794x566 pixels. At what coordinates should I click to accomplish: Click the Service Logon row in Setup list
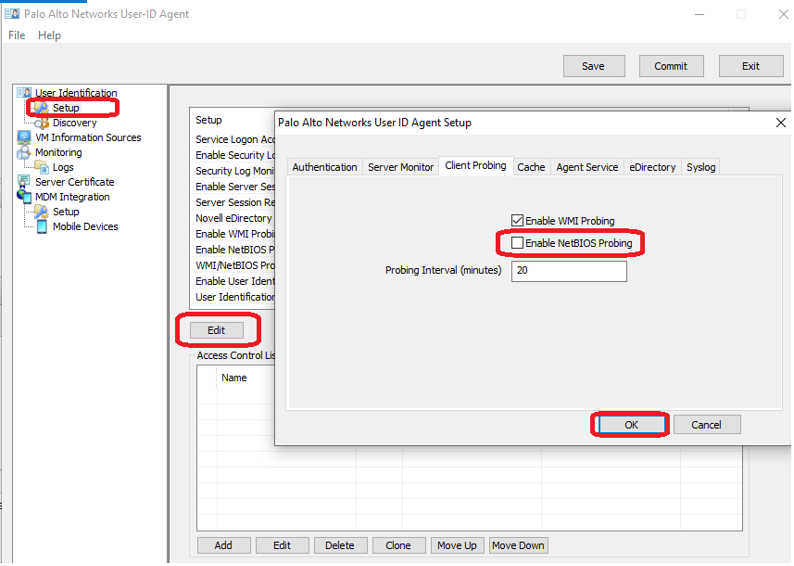[234, 139]
